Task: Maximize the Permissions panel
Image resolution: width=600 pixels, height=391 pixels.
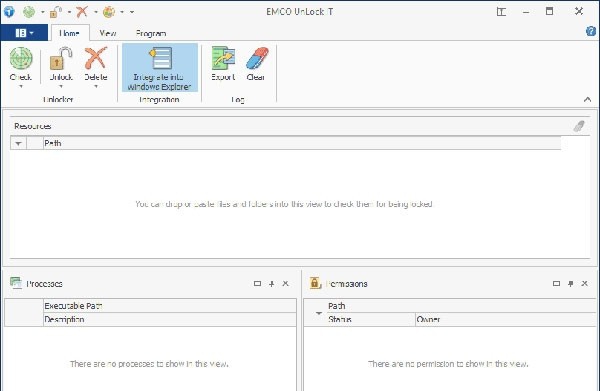Action: (556, 283)
